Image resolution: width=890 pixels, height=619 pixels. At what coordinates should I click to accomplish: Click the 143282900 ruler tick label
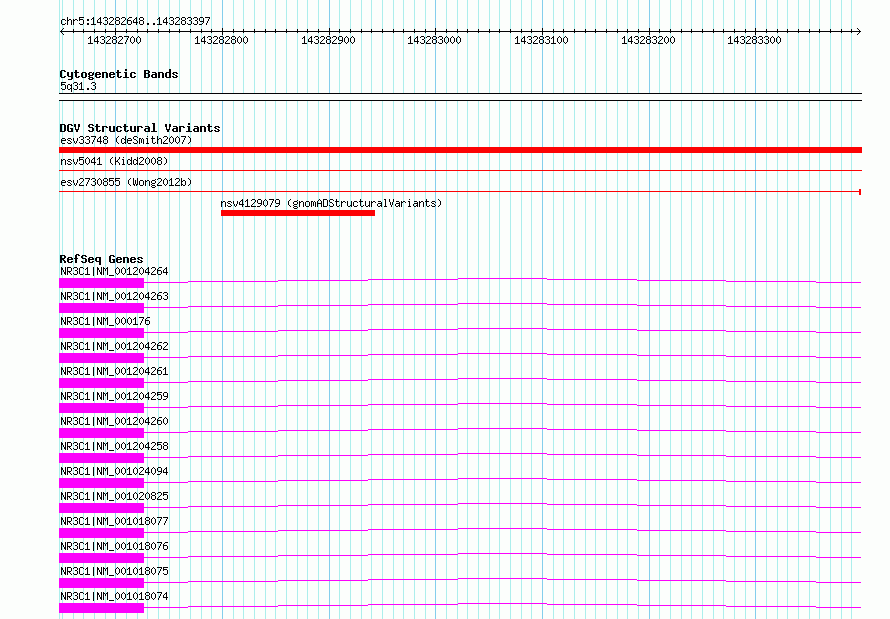[328, 40]
